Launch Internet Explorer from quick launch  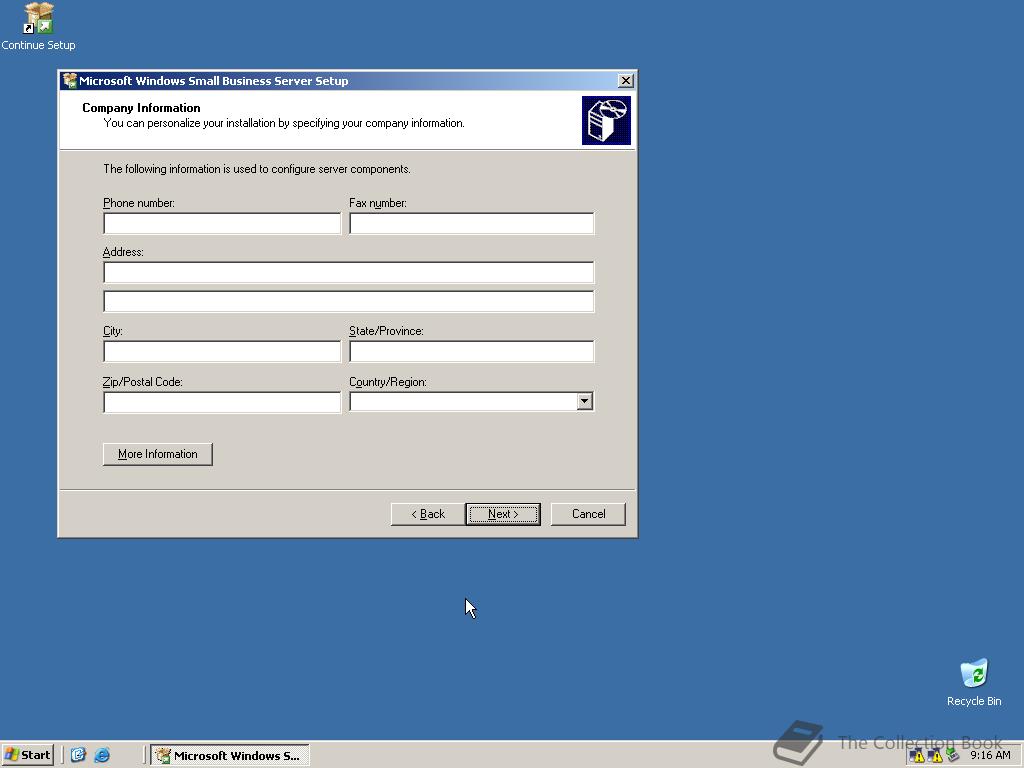(x=102, y=755)
